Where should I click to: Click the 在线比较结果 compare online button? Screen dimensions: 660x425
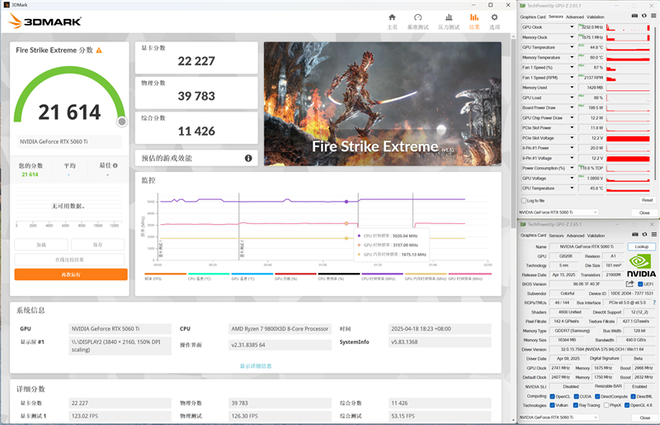[x=69, y=259]
